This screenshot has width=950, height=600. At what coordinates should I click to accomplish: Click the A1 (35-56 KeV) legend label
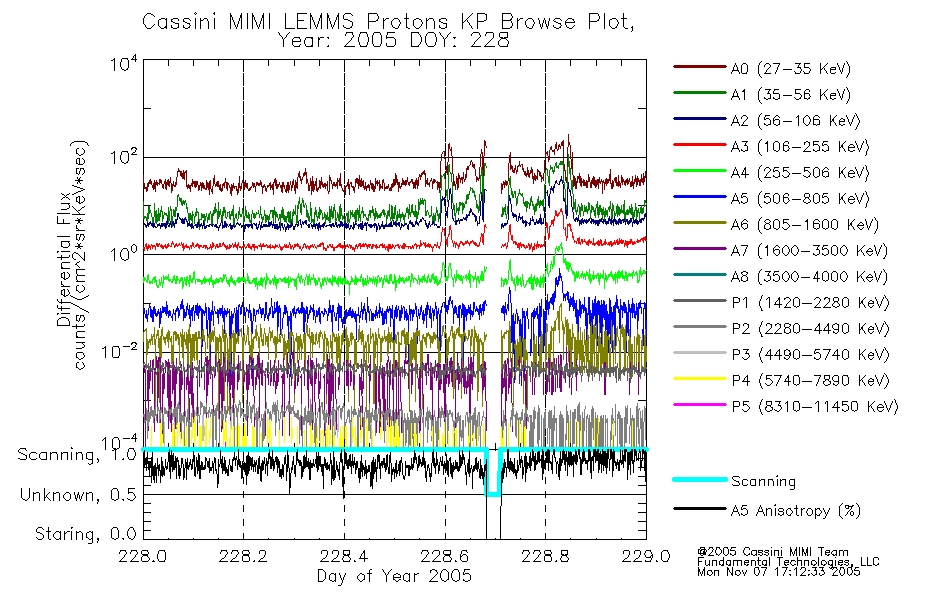click(791, 95)
